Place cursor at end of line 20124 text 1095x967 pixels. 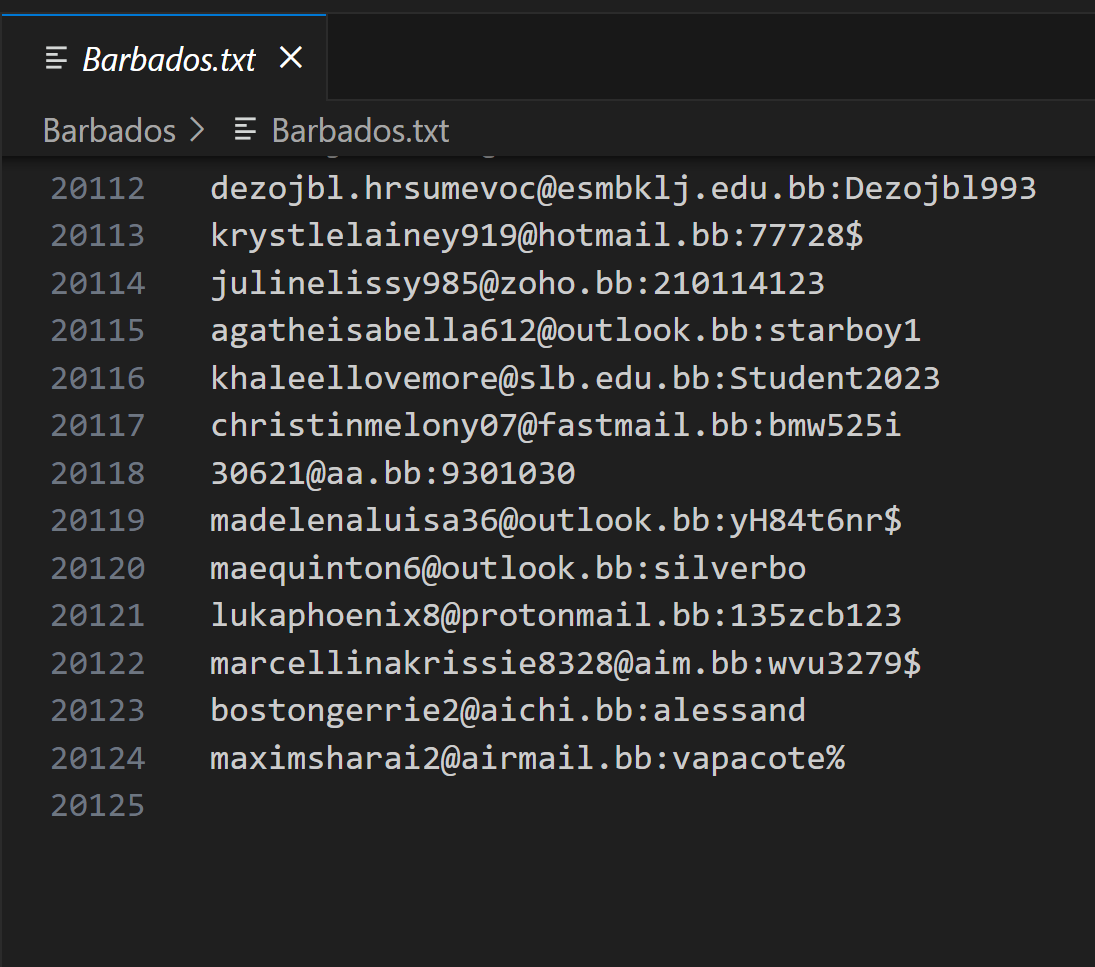point(845,758)
